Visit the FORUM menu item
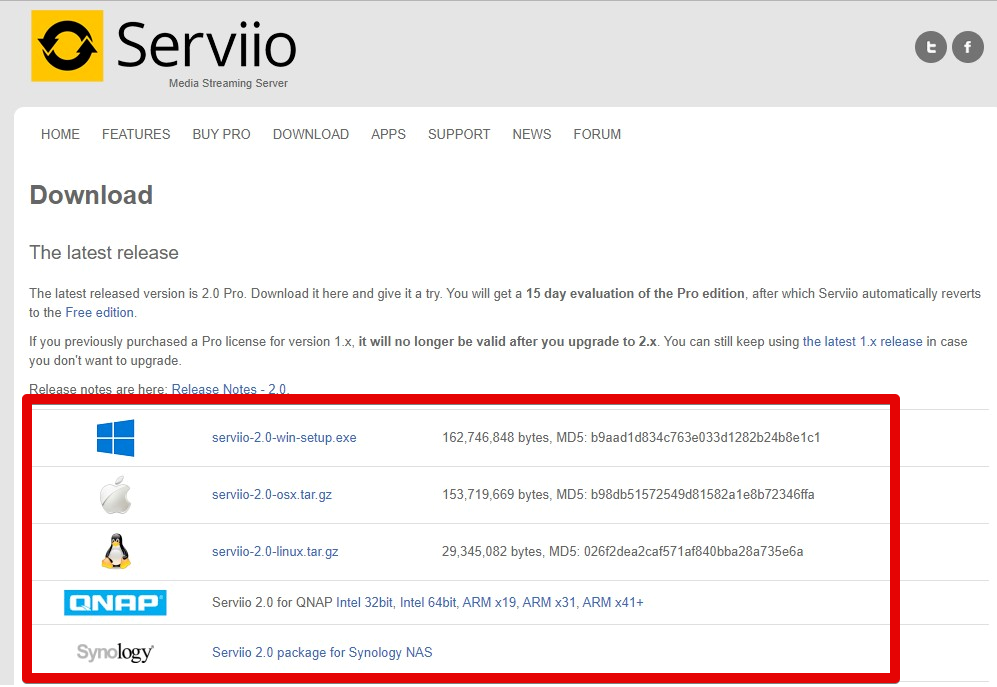The width and height of the screenshot is (997, 687). point(597,134)
